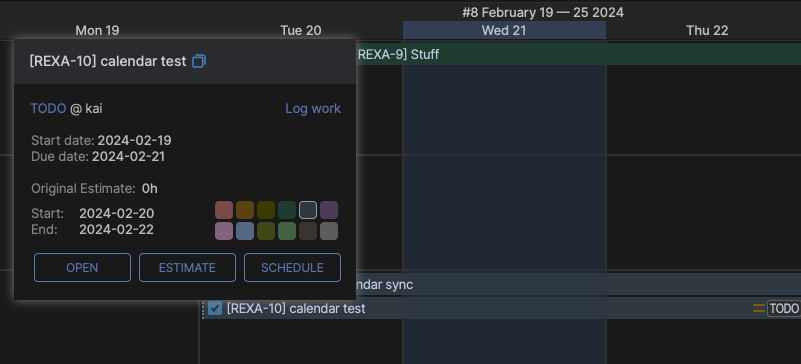Copy the REXA-10 issue title icon
This screenshot has width=801, height=364.
point(199,62)
